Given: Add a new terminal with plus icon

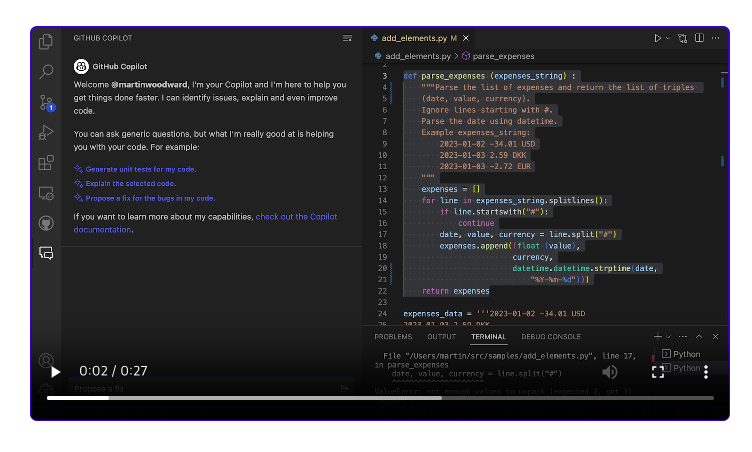Looking at the screenshot, I should (x=658, y=336).
